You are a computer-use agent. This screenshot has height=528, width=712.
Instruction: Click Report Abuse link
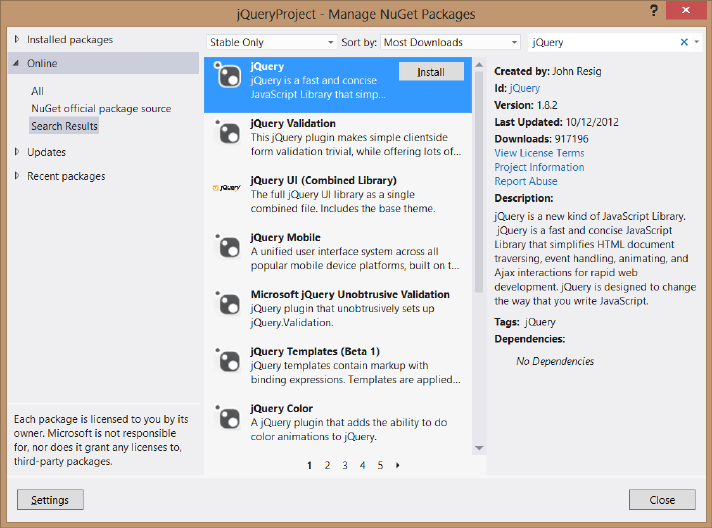click(x=525, y=181)
